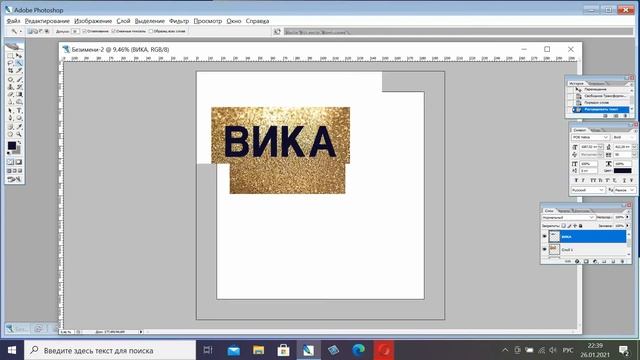Jump to ImageReady button in toolbox
Screen dimensions: 640x360
[15, 179]
